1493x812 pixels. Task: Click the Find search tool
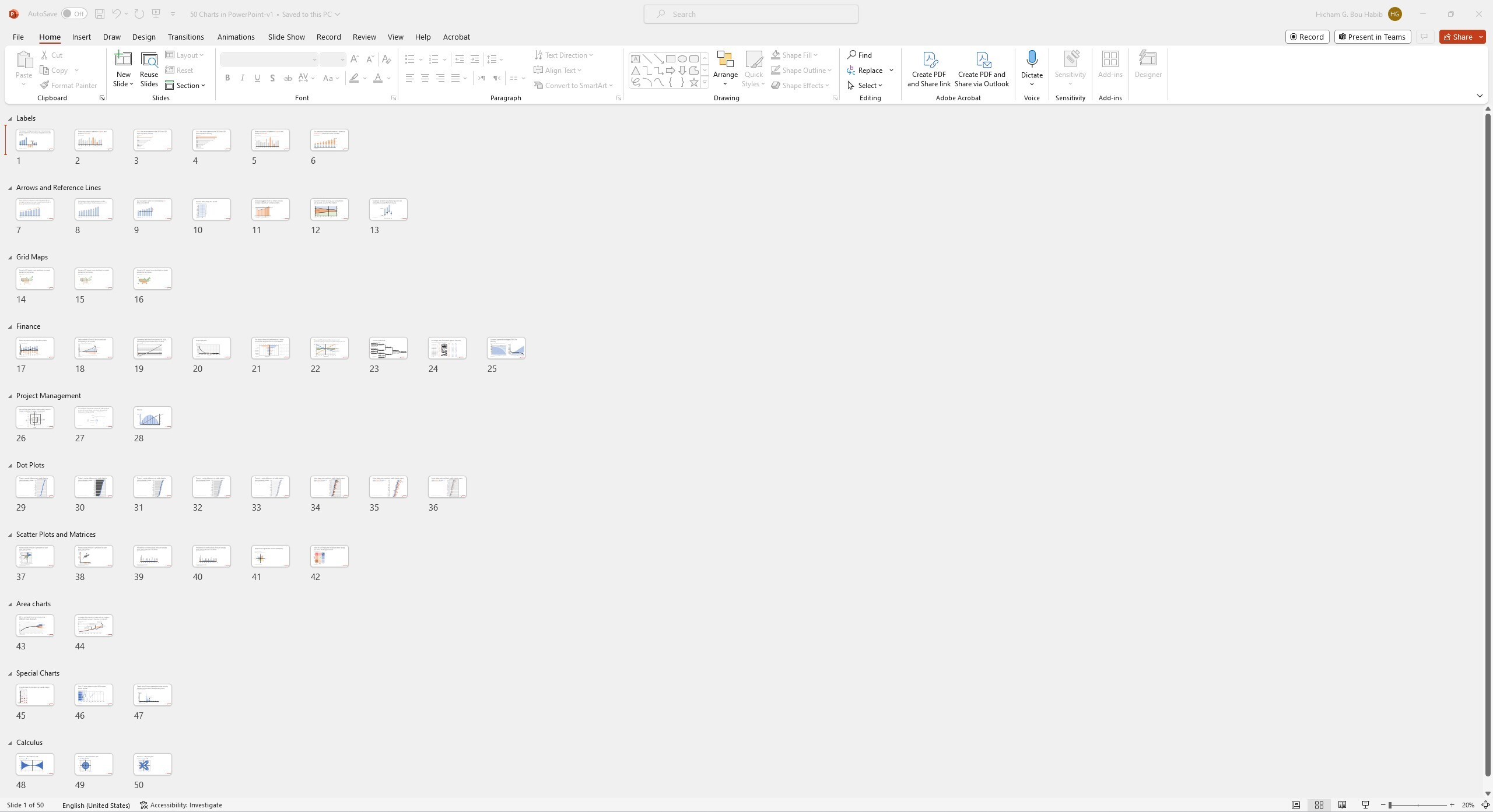coord(860,55)
